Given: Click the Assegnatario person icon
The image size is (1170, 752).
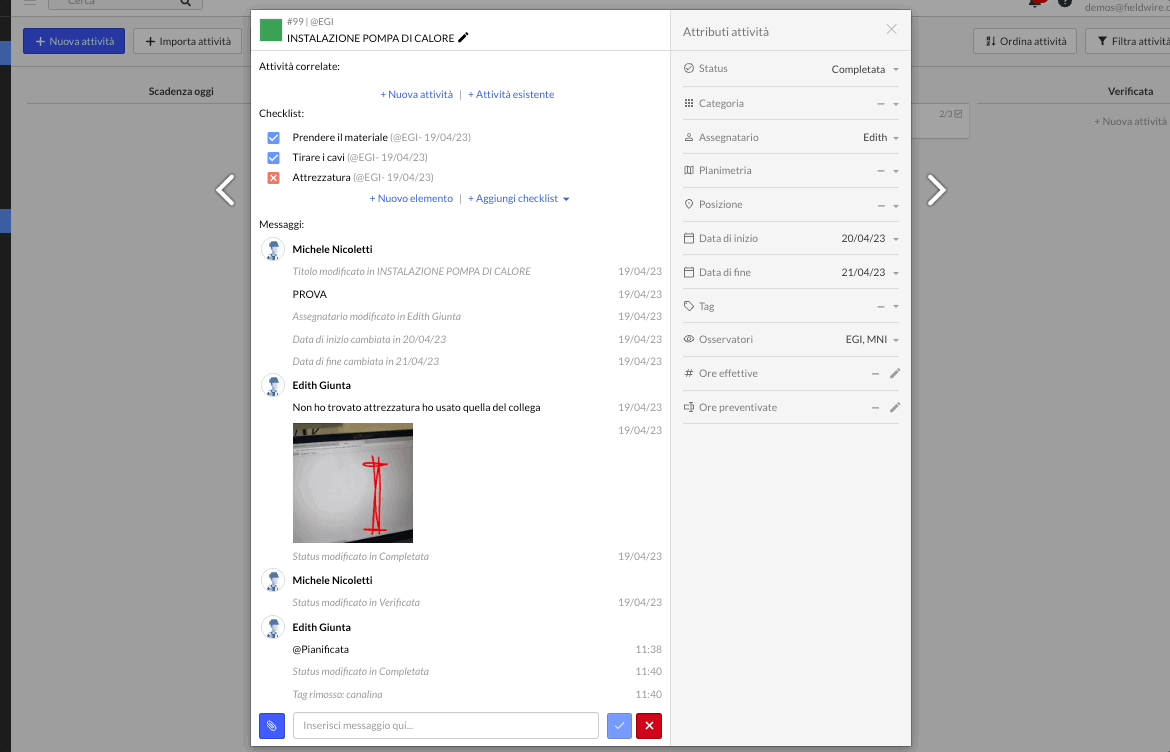Looking at the screenshot, I should (689, 137).
